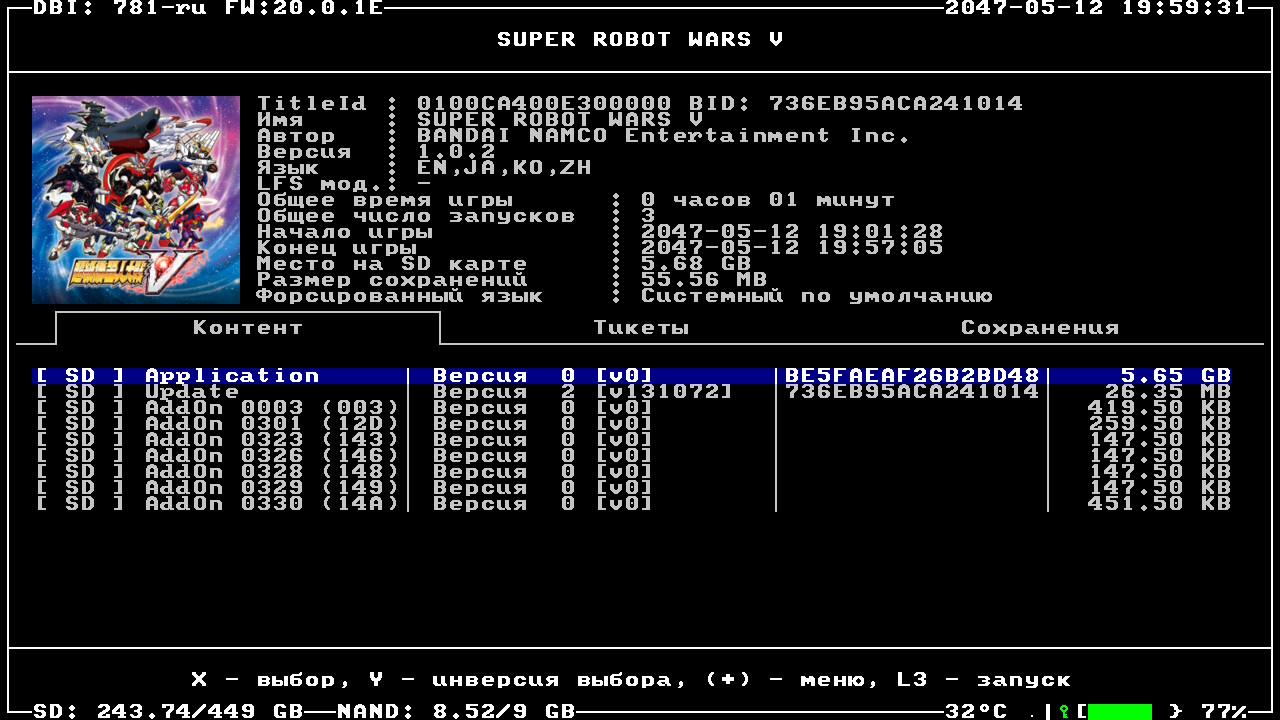This screenshot has height=720, width=1280.
Task: Click the SD card storage usage indicator
Action: pyautogui.click(x=168, y=711)
